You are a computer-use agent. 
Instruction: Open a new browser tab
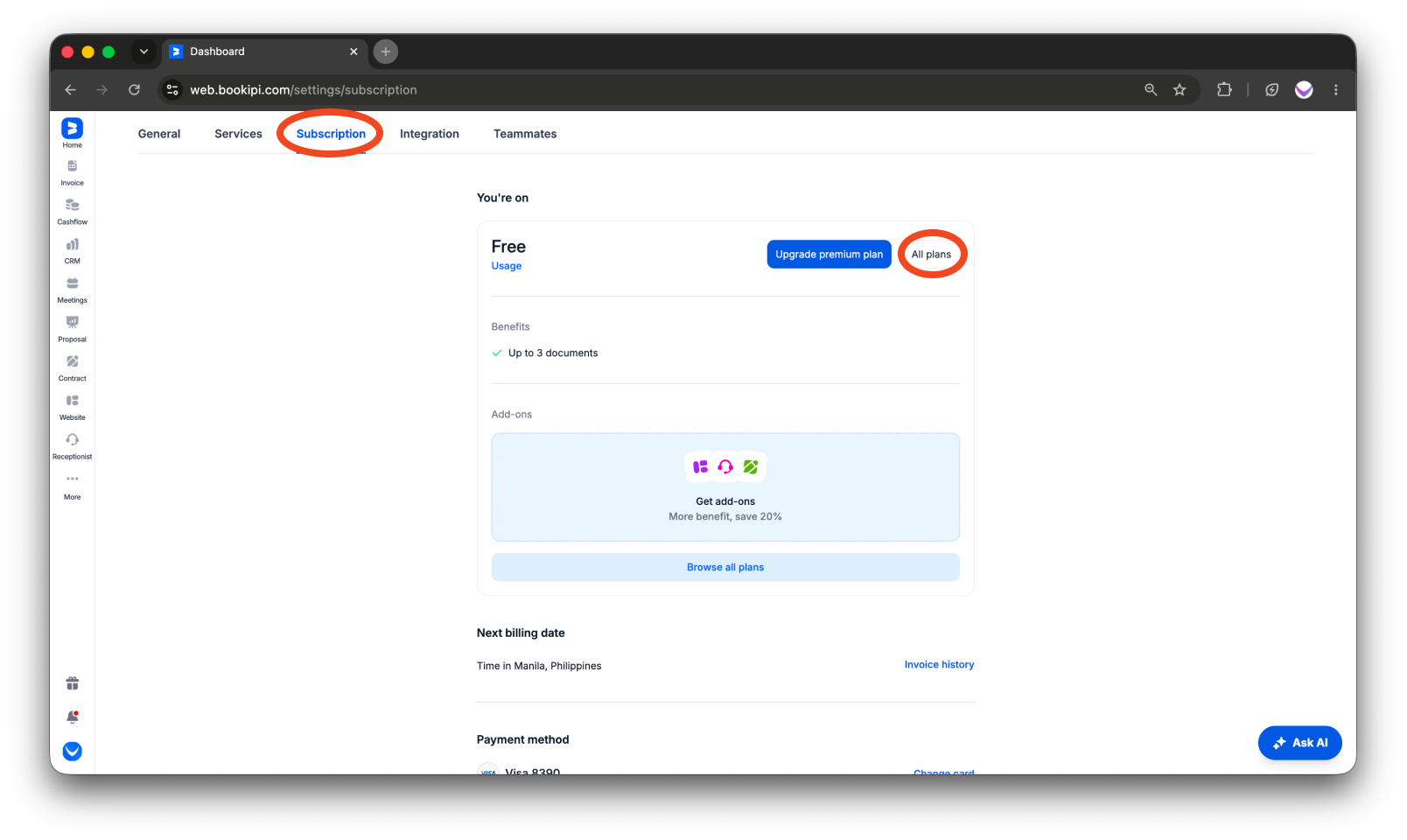[x=386, y=52]
